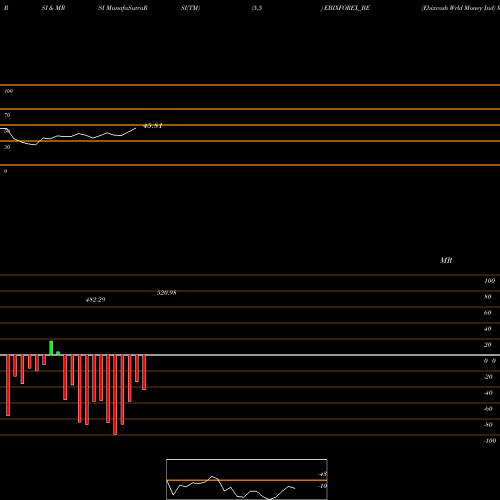The image size is (500, 500).
Task: Click the 'SI & MR' header text
Action: [x=53, y=8]
